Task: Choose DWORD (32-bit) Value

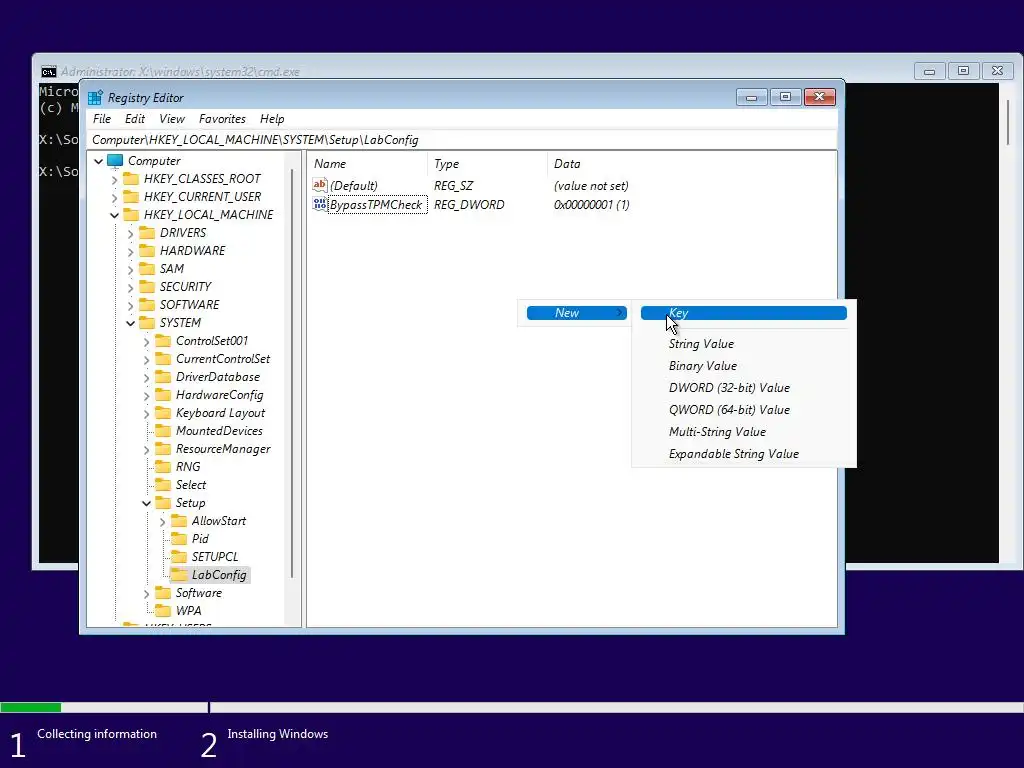Action: [744, 388]
